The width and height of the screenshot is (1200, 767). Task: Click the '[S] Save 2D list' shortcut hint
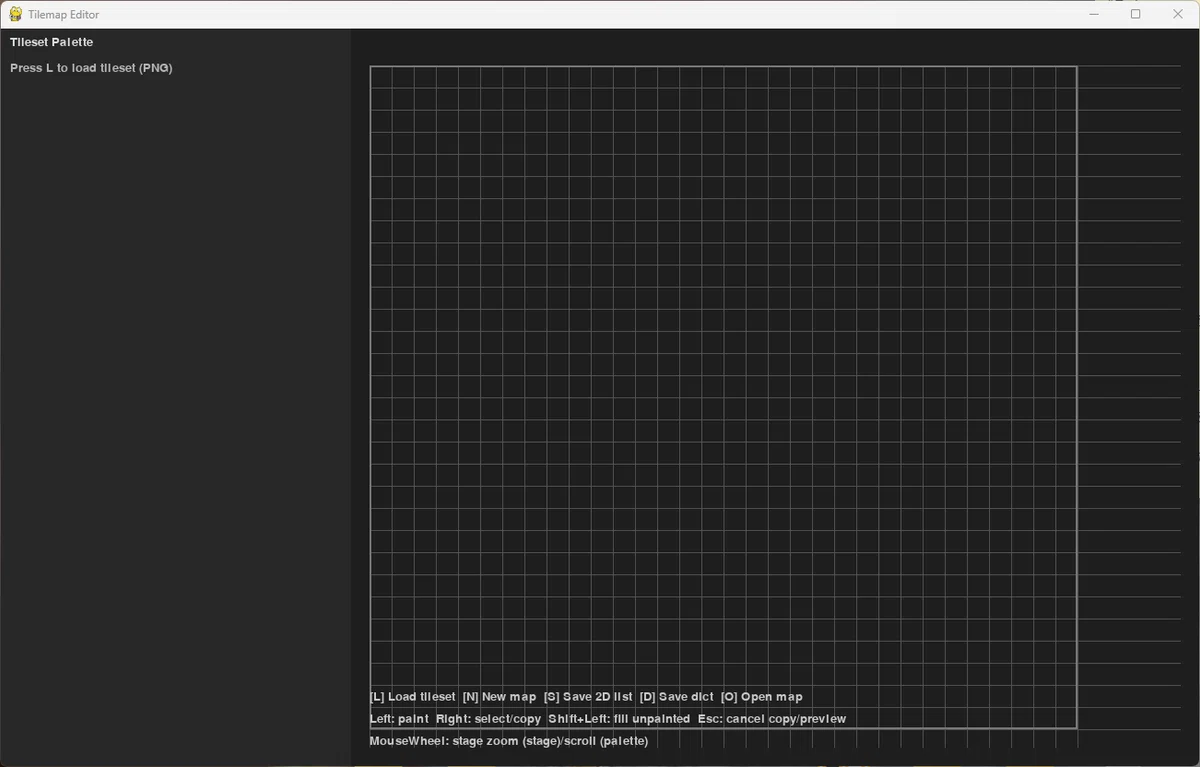coord(588,697)
